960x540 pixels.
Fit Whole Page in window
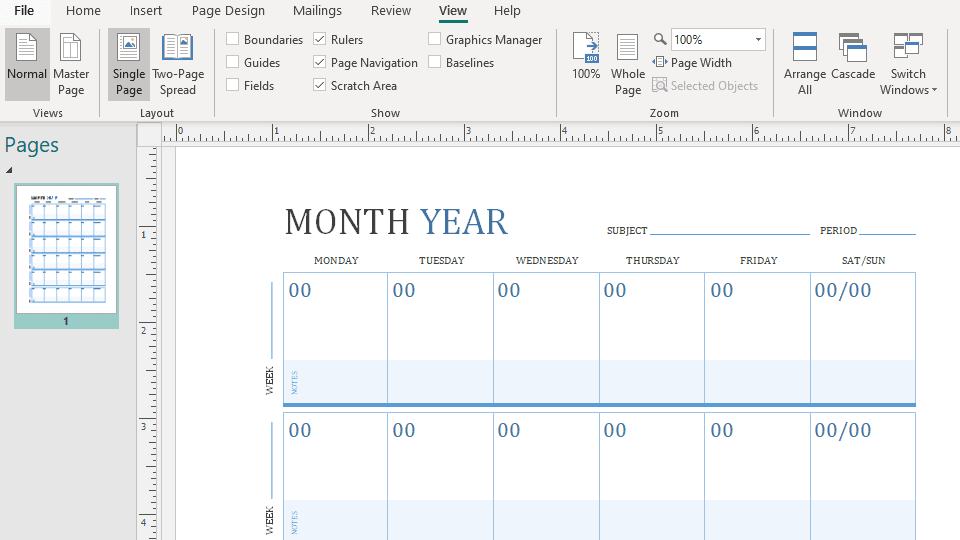point(628,64)
